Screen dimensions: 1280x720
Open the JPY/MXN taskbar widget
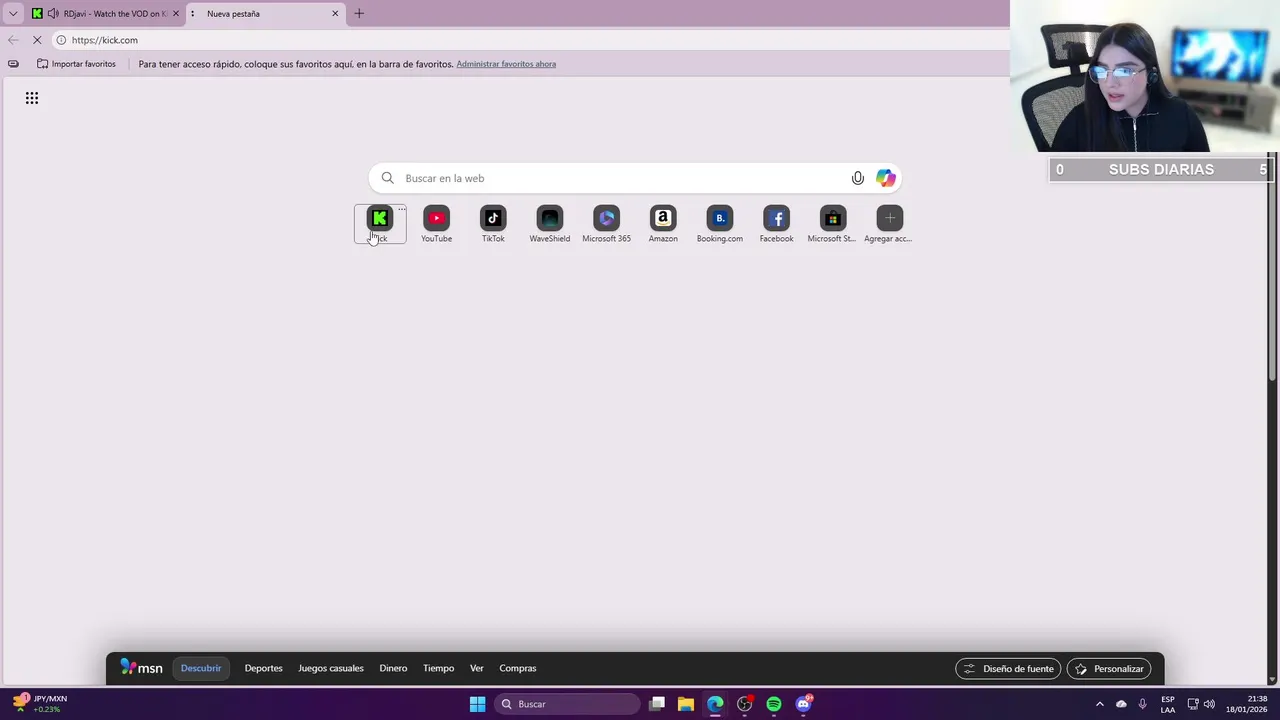point(40,704)
